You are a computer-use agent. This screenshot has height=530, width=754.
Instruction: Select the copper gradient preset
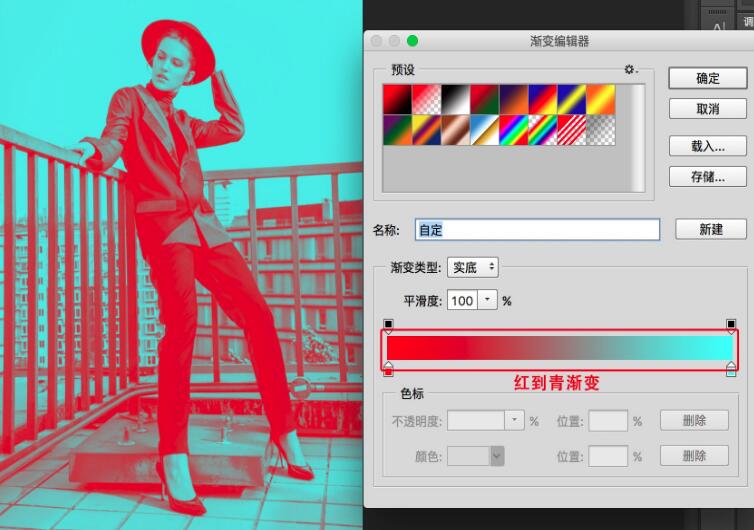455,130
